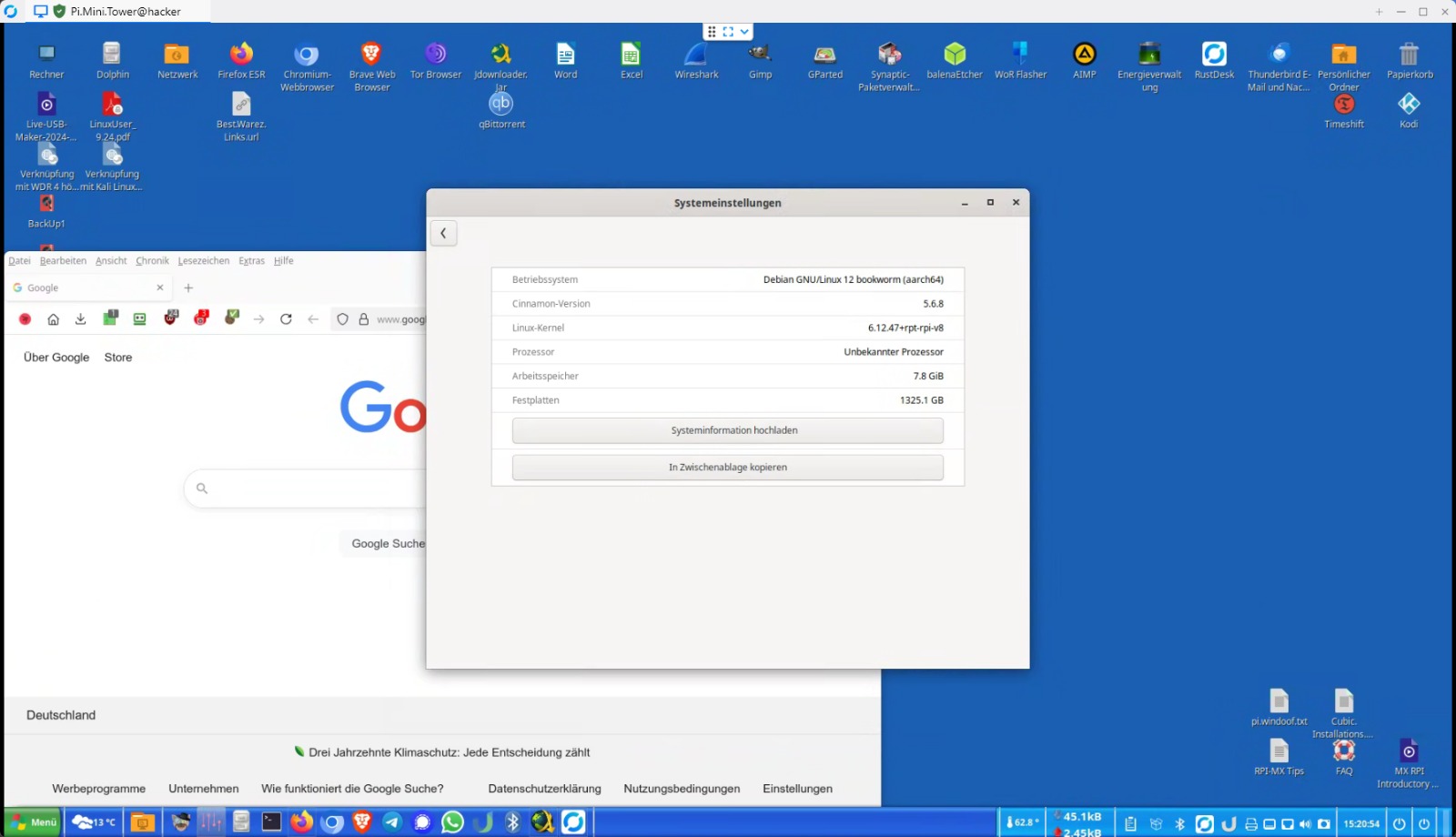Open the Thunderbird E-Mail desktop icon
This screenshot has width=1456, height=837.
point(1279,66)
